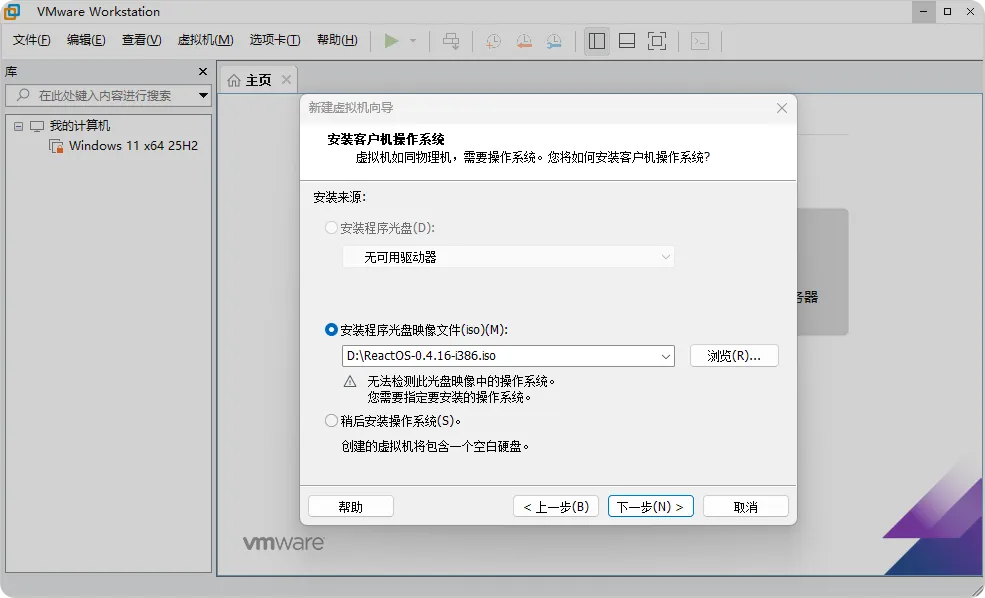Open the power options arrow beside the play button
985x598 pixels.
(413, 41)
